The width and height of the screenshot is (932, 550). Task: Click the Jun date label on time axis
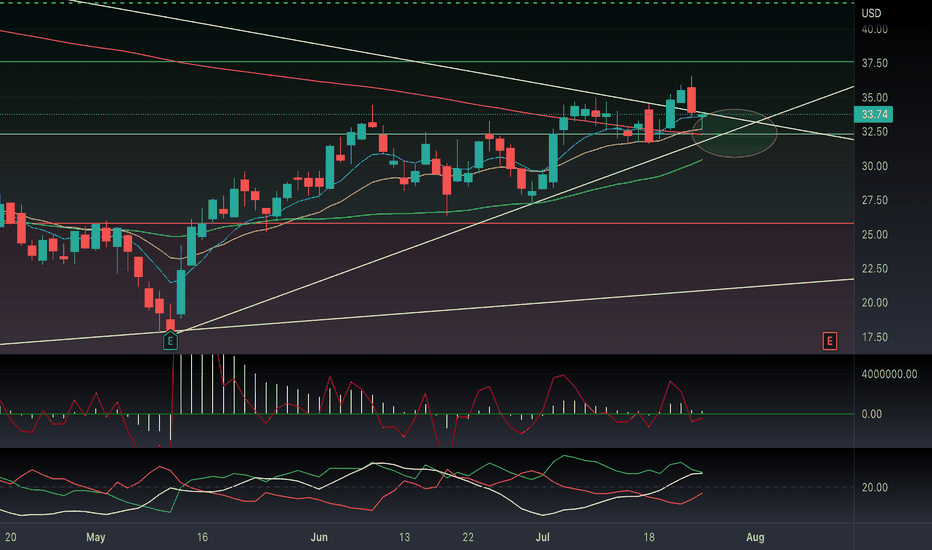click(x=319, y=537)
